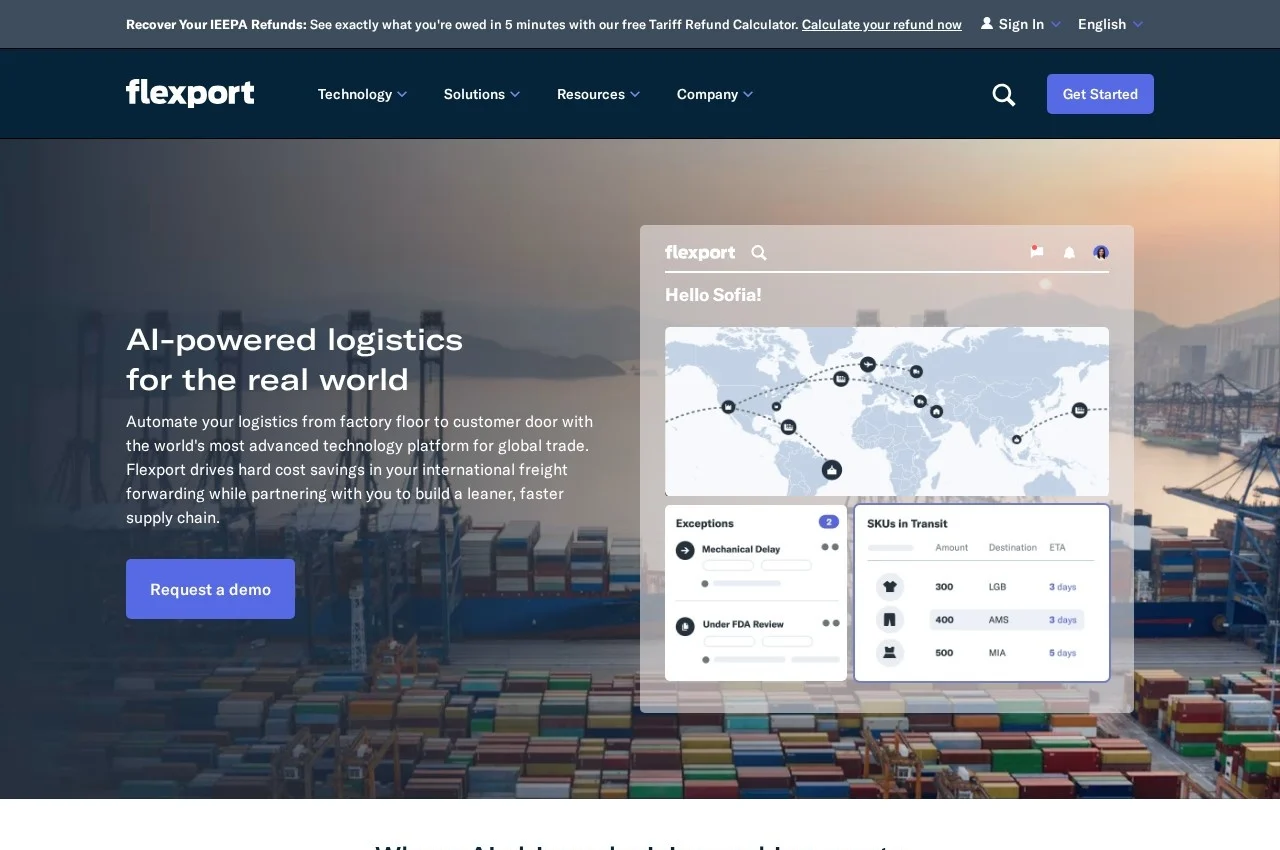Click the Request a demo button
Screen dimensions: 1280x850
(210, 589)
